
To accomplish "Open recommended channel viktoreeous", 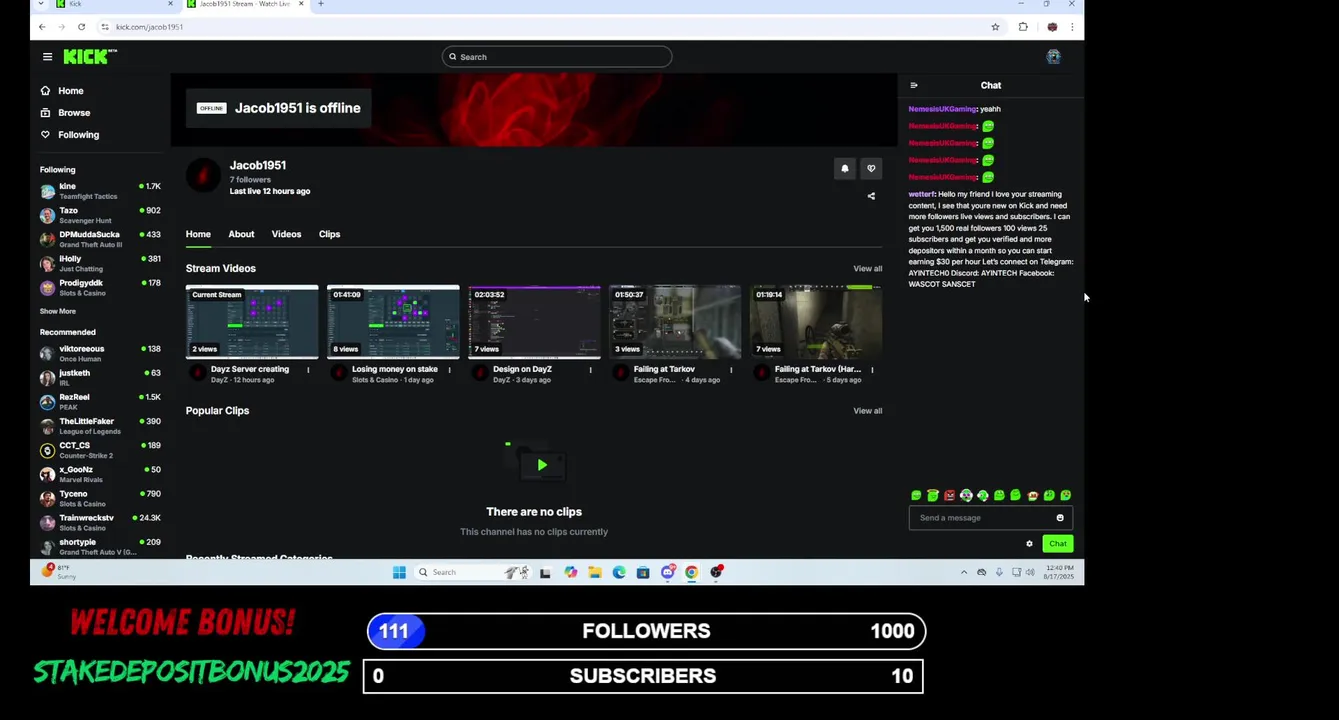I will [x=100, y=353].
